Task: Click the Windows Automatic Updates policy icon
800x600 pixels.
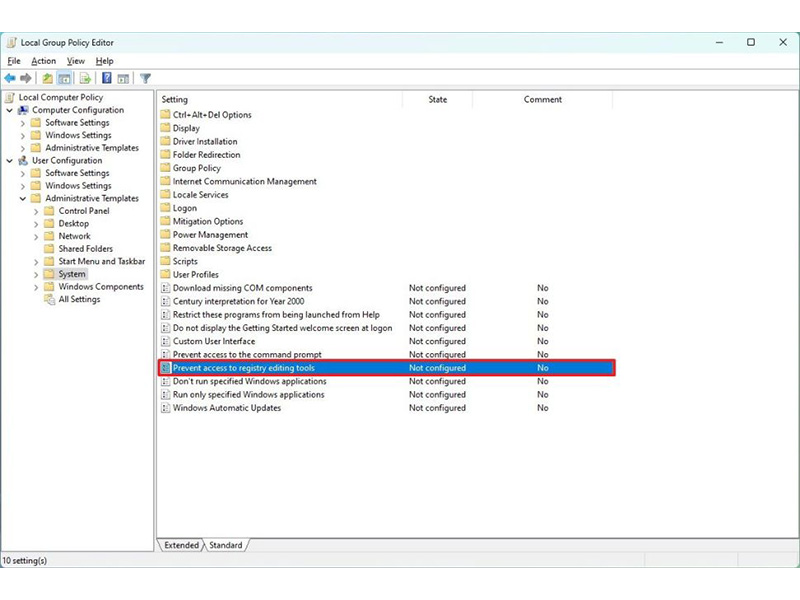Action: pyautogui.click(x=165, y=408)
